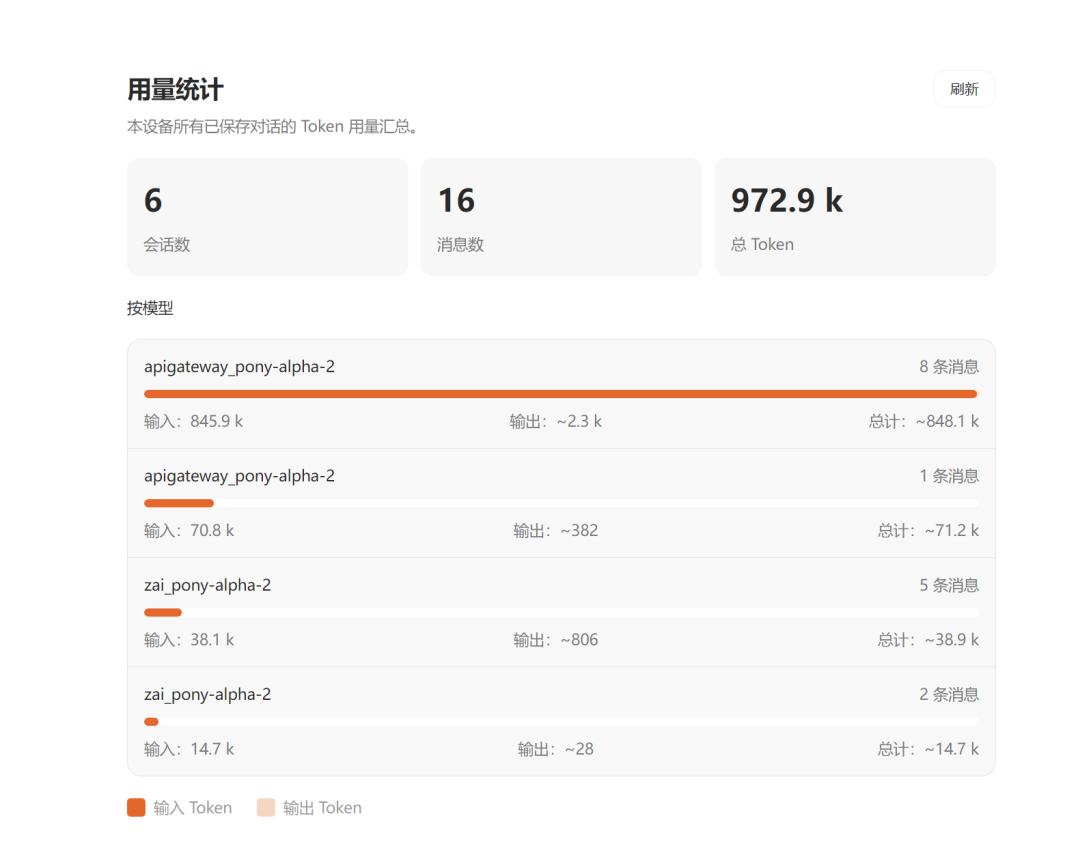Click the 按模型 section heading

click(149, 308)
